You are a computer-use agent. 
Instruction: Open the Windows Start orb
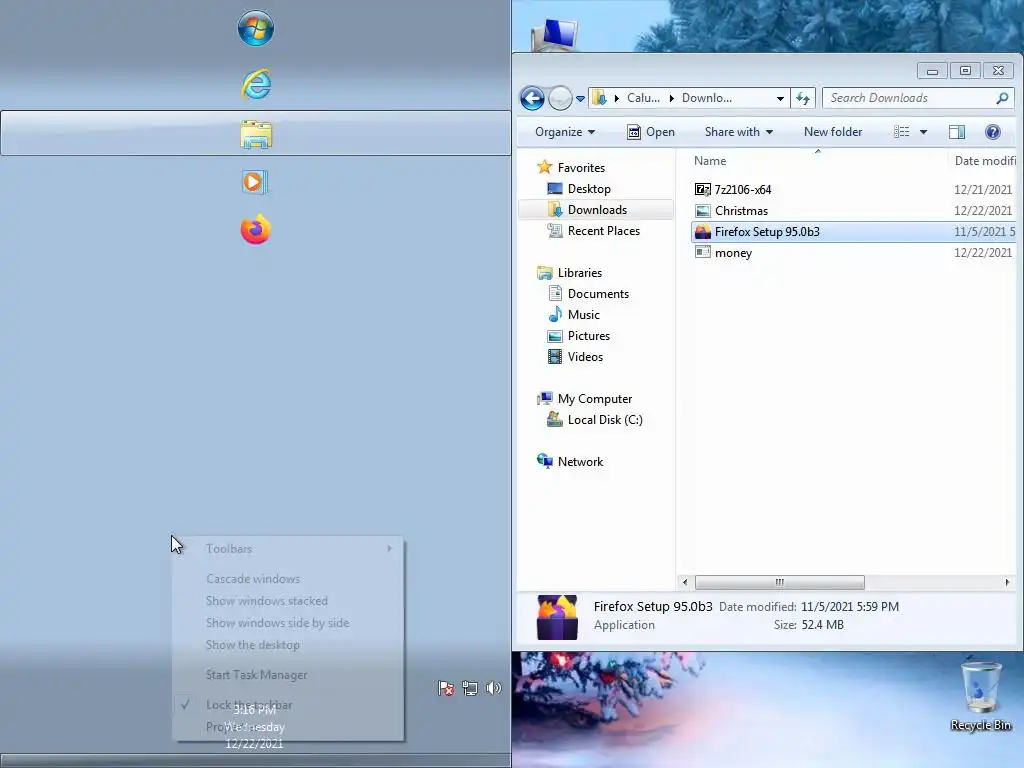(x=255, y=28)
